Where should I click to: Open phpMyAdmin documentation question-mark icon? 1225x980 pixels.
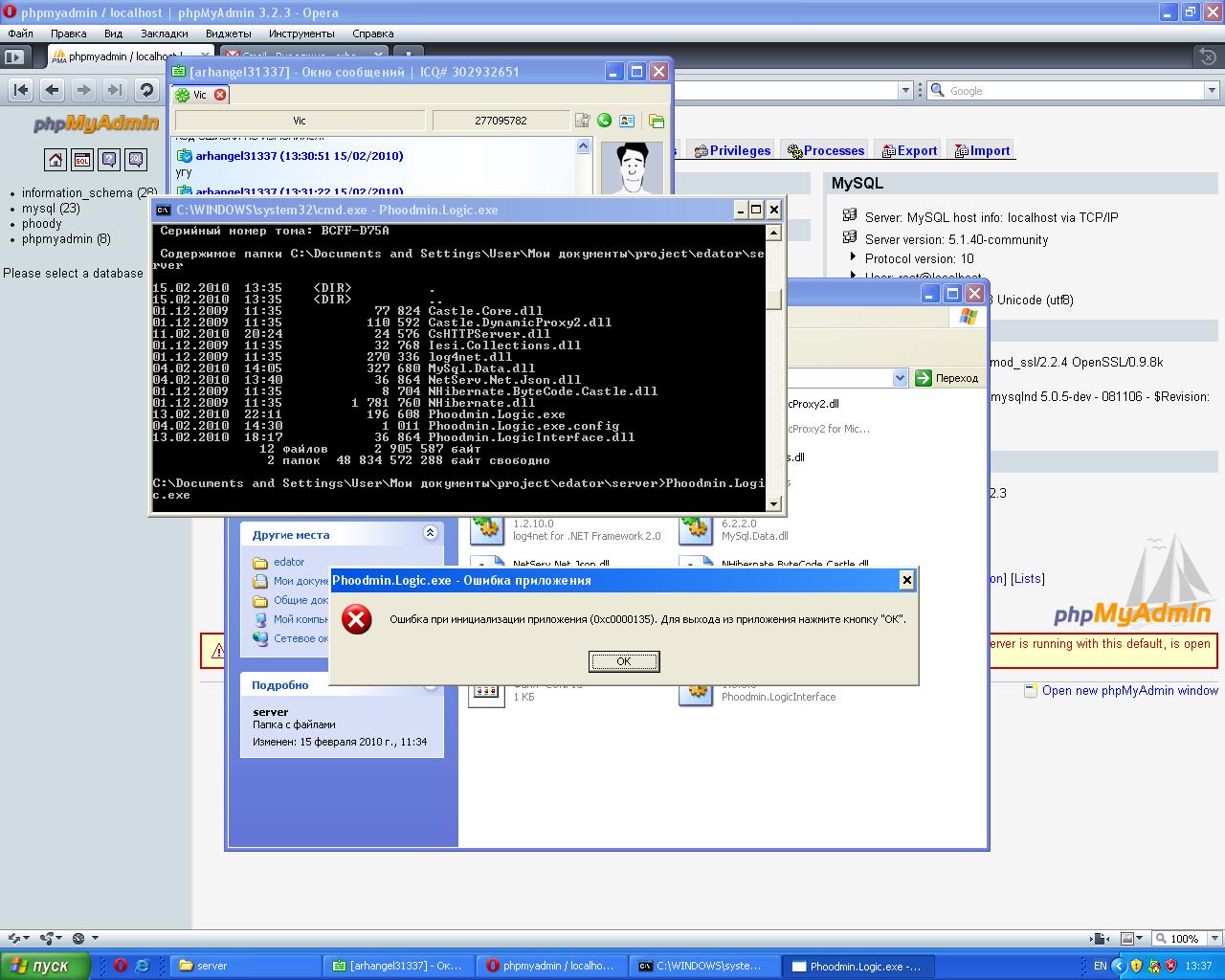pyautogui.click(x=109, y=160)
